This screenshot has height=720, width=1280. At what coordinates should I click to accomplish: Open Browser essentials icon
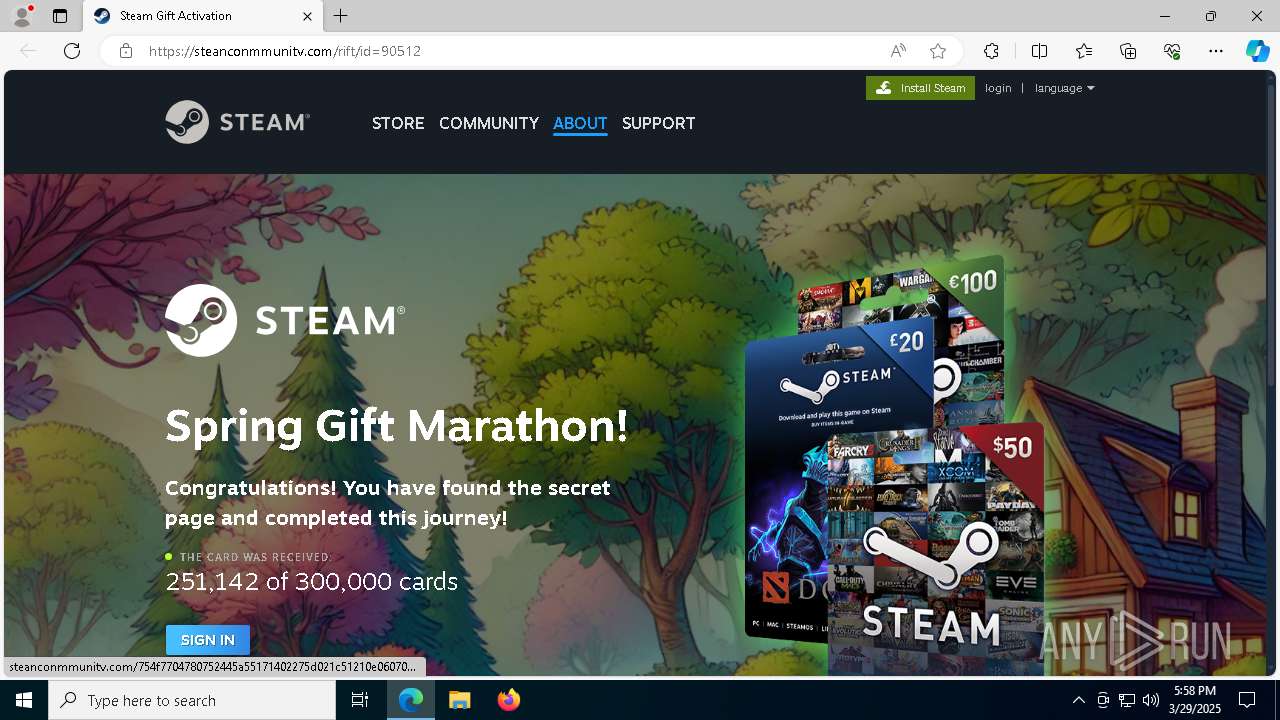(1172, 51)
